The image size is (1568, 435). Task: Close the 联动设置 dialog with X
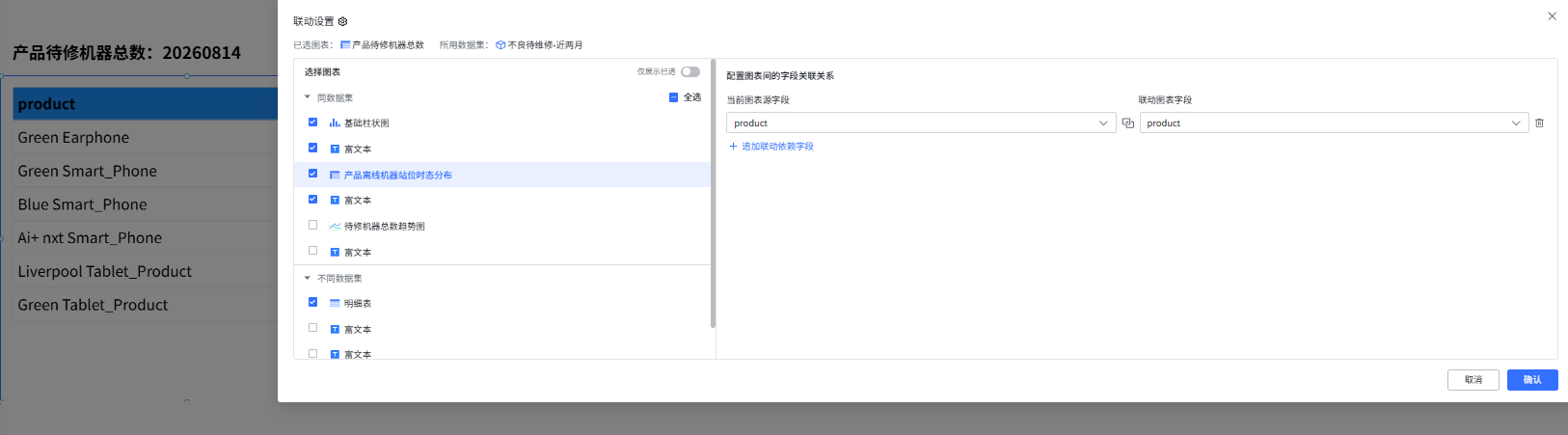click(1552, 16)
